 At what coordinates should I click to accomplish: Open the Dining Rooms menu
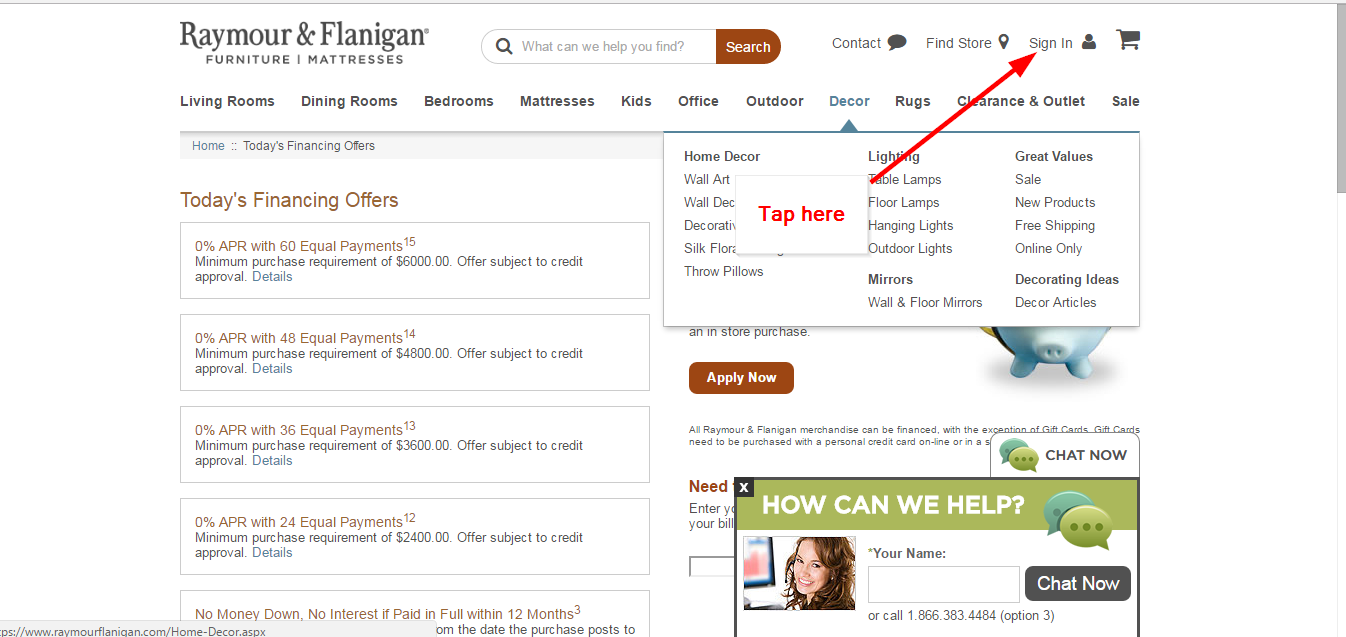click(349, 101)
